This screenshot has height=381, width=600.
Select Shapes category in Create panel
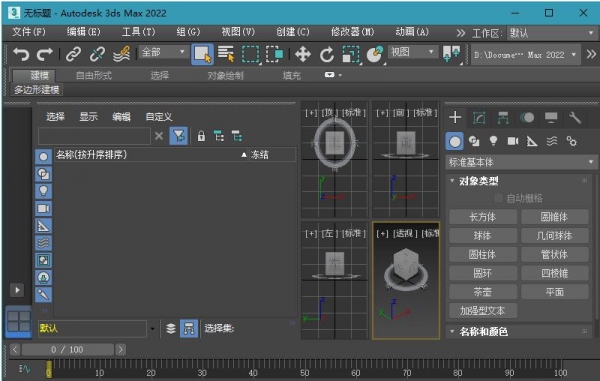coord(474,141)
